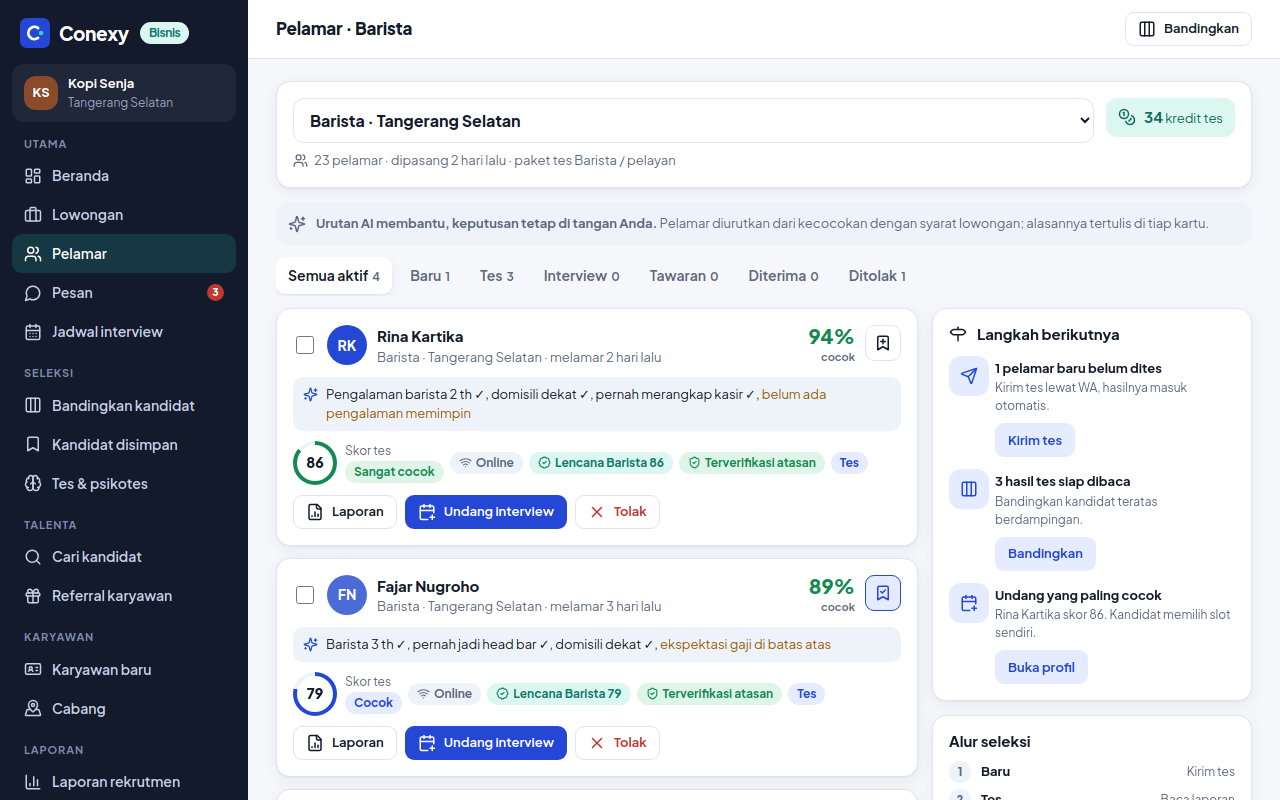Click the Bisnis plan badge

(165, 33)
